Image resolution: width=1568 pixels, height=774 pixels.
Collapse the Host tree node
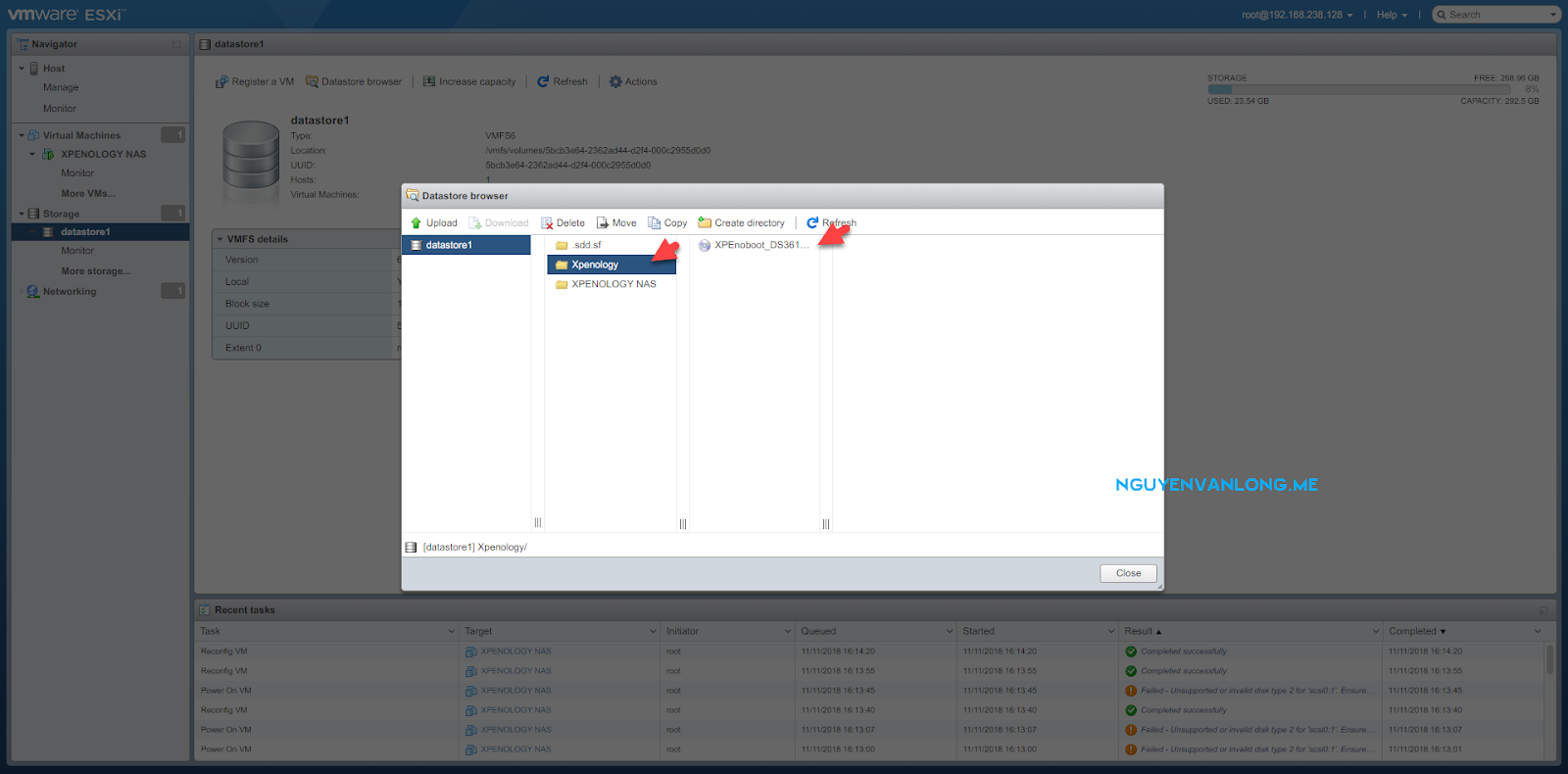tap(22, 69)
